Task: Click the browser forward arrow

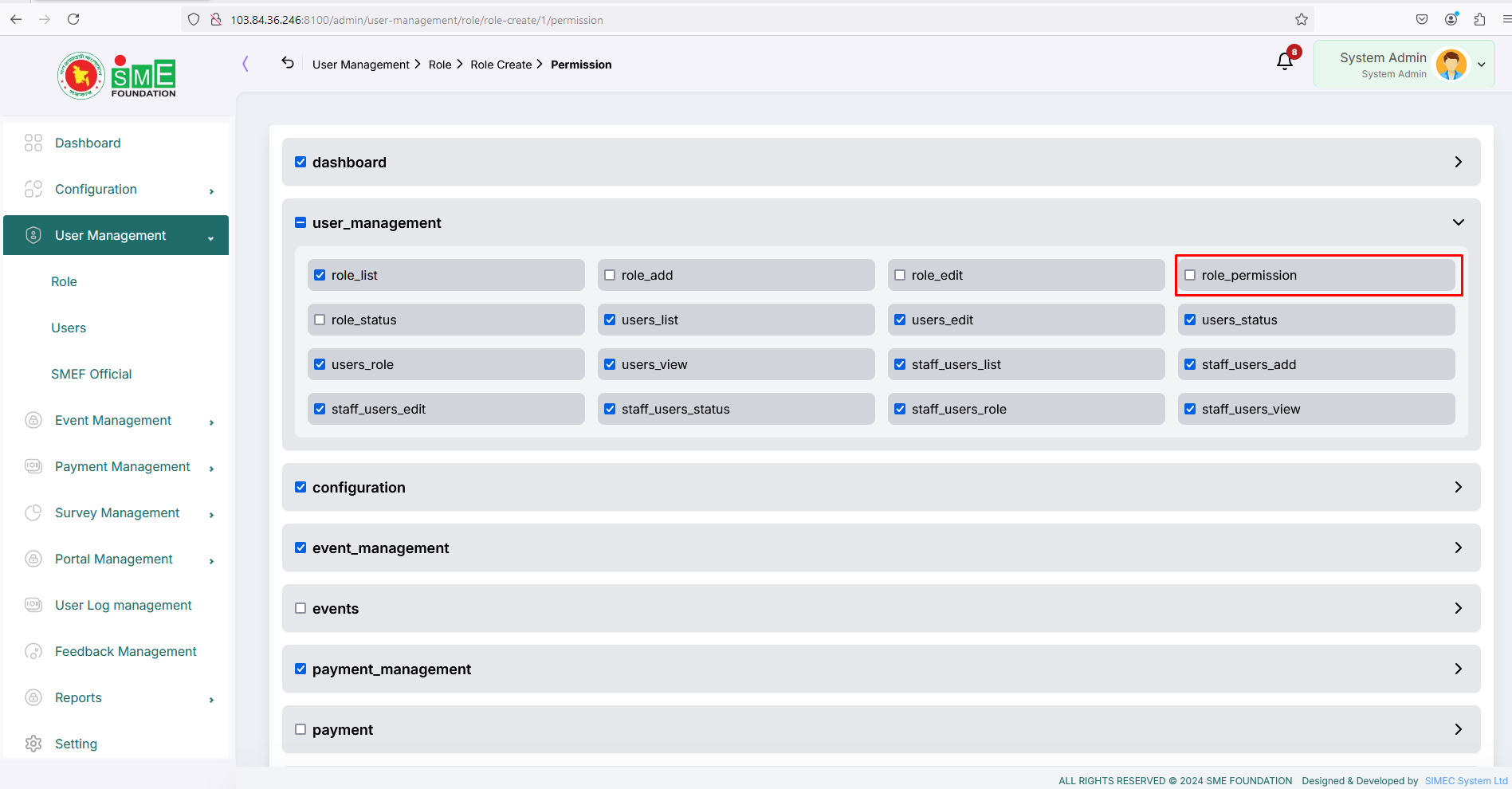Action: coord(45,19)
